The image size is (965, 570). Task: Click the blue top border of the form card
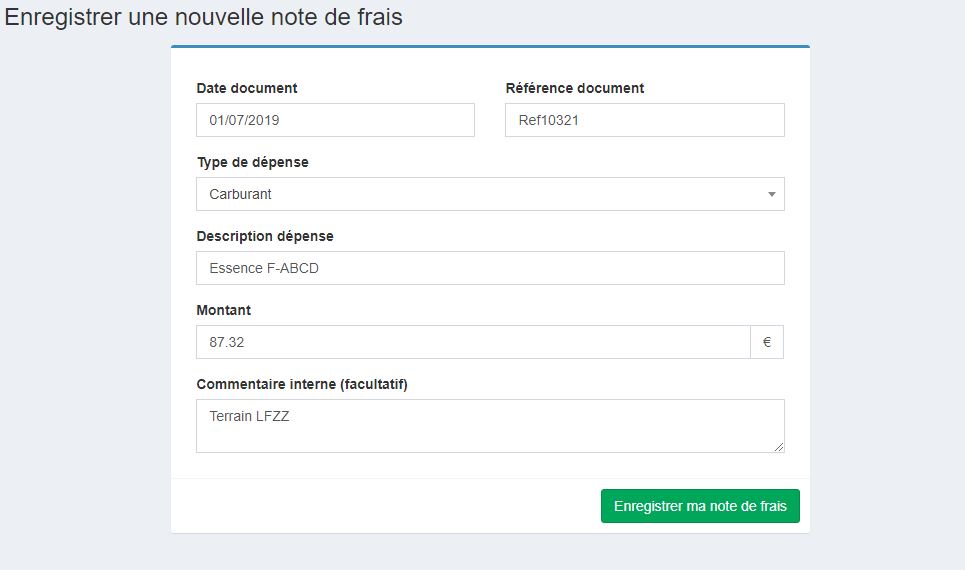pyautogui.click(x=490, y=46)
